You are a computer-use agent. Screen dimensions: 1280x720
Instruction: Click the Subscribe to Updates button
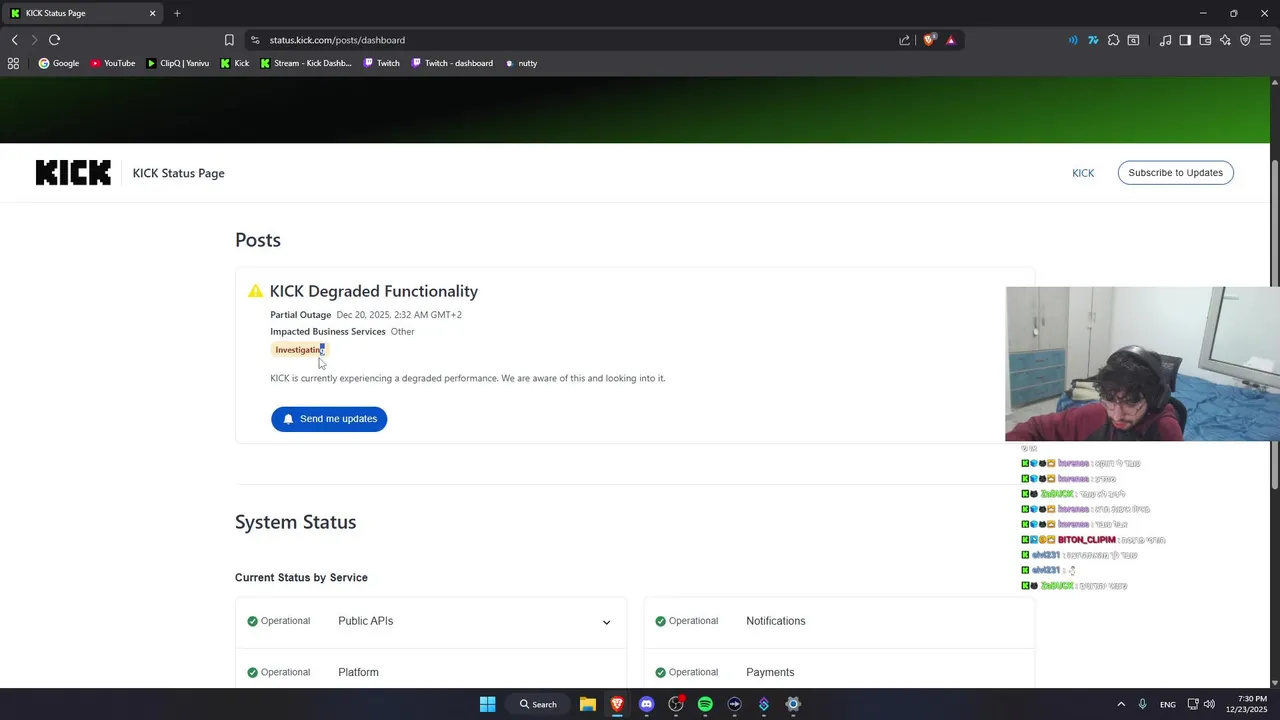(1175, 173)
